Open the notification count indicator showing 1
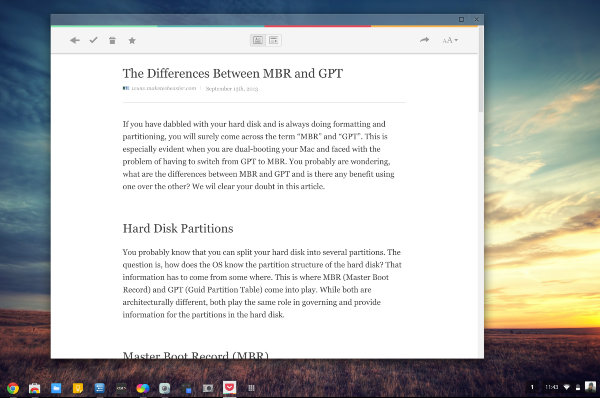Image resolution: width=600 pixels, height=398 pixels. tap(532, 387)
